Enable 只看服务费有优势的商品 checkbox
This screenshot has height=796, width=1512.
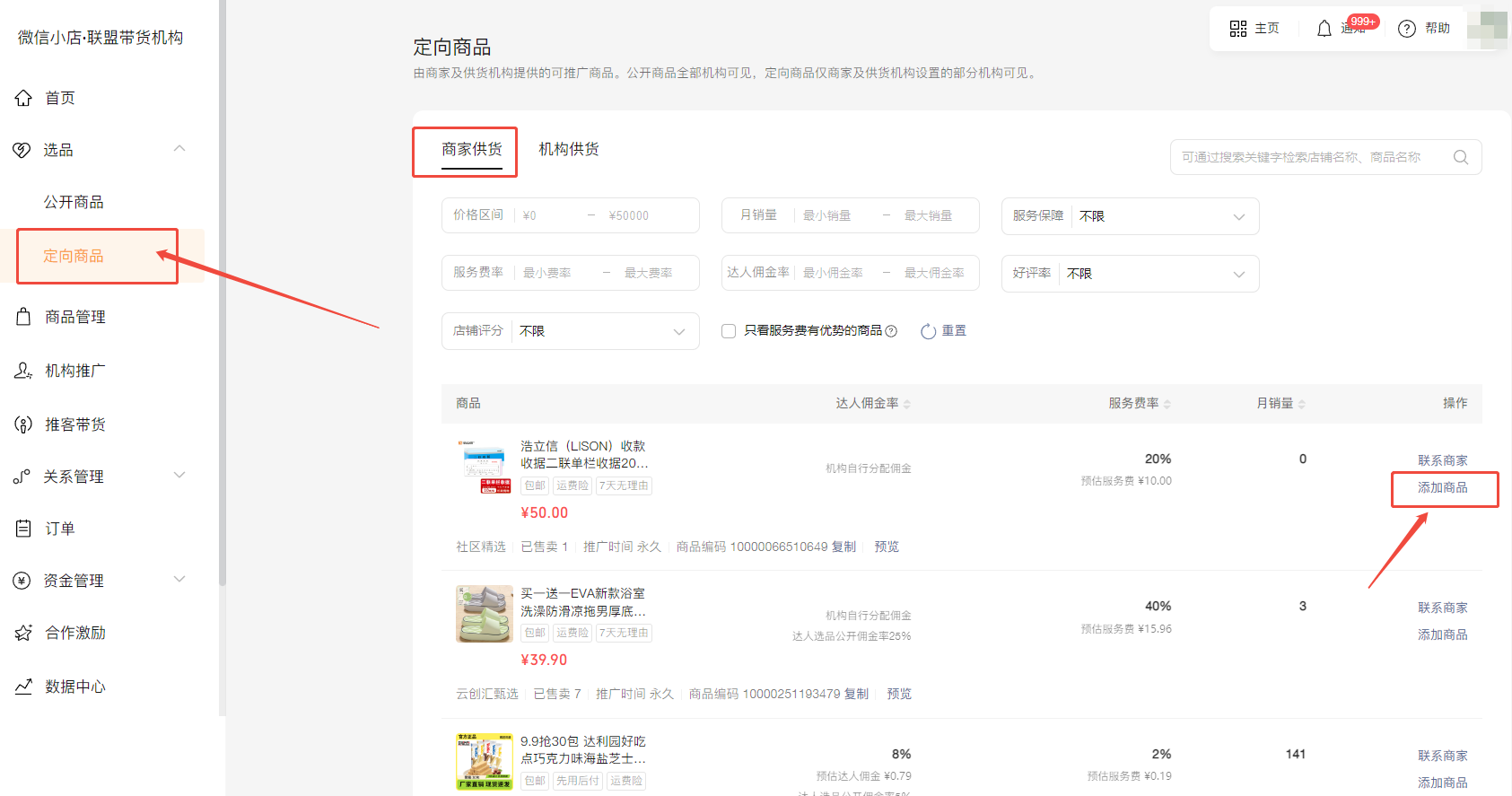729,331
